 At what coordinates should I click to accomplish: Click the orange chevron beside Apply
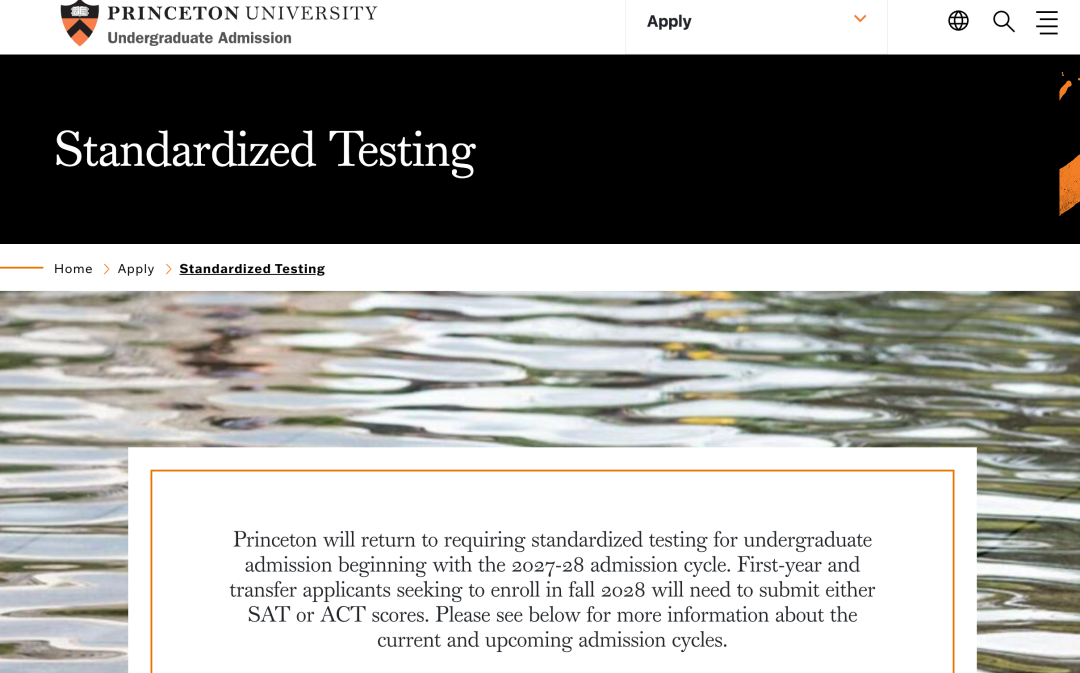(860, 19)
